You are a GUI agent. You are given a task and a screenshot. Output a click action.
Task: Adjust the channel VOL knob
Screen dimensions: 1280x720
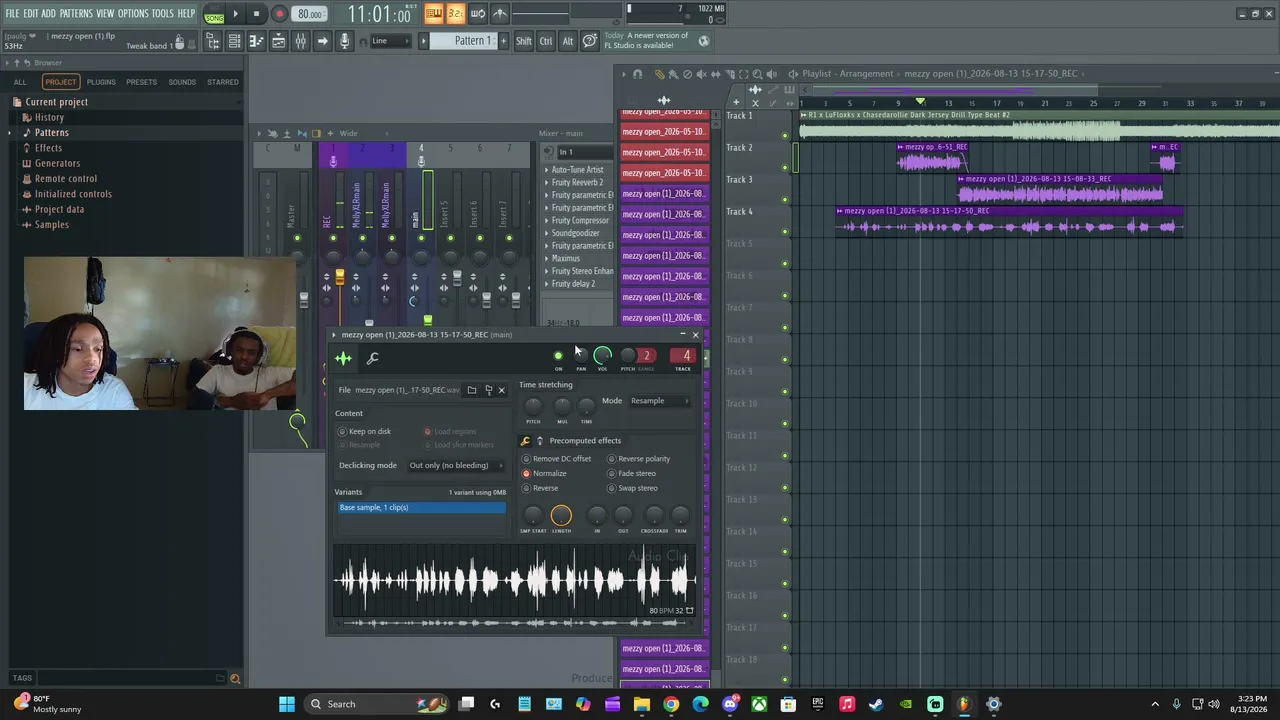[x=602, y=355]
